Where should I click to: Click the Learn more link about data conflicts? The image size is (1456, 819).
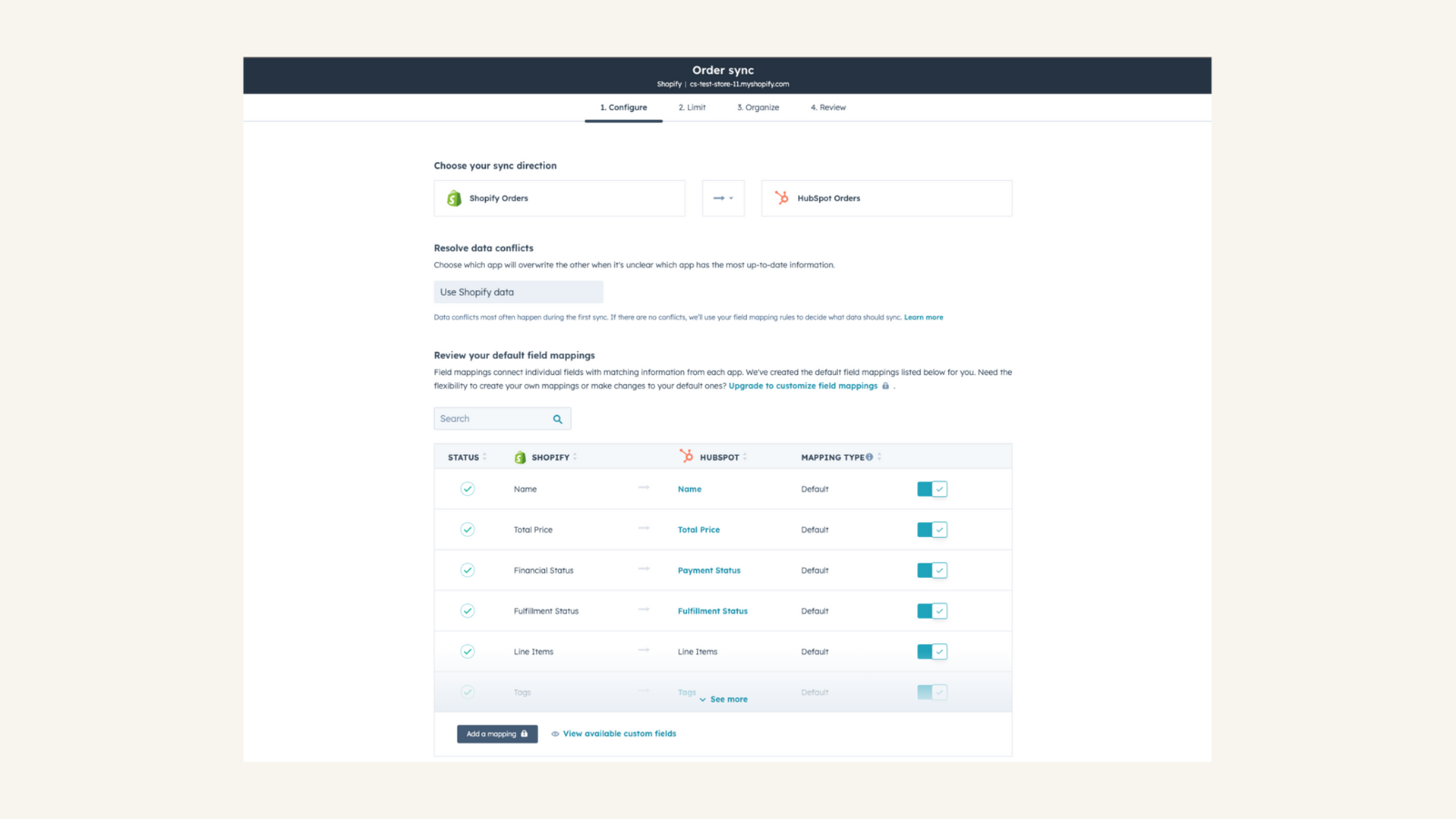(x=923, y=317)
